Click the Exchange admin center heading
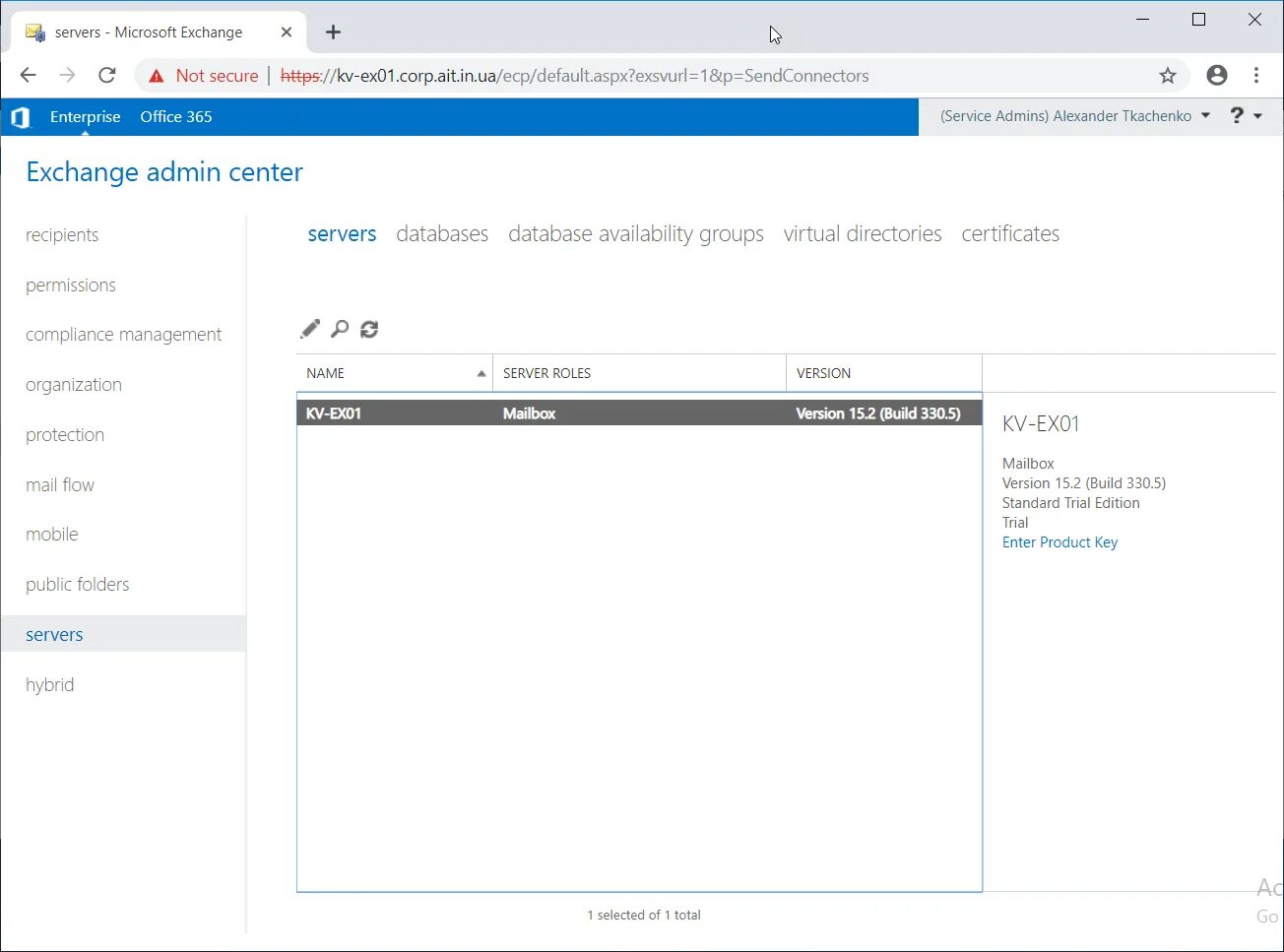Screen dimensions: 1284x952 coord(164,172)
